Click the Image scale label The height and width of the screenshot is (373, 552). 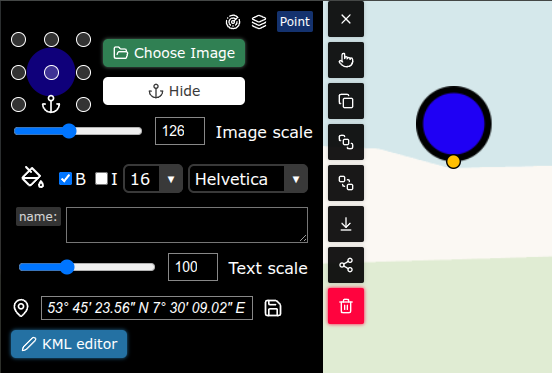(x=264, y=132)
